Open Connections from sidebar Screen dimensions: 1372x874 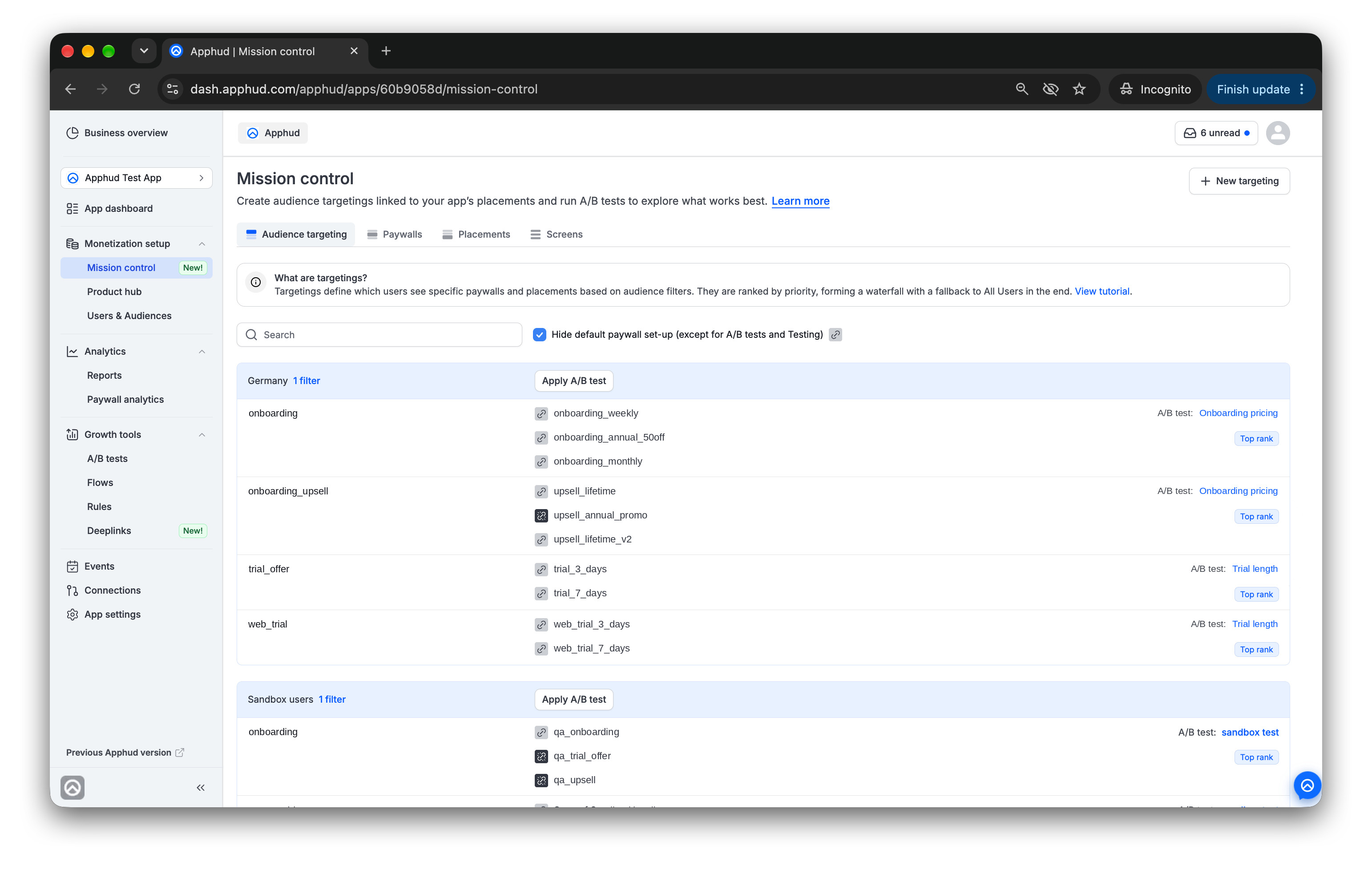(104, 590)
